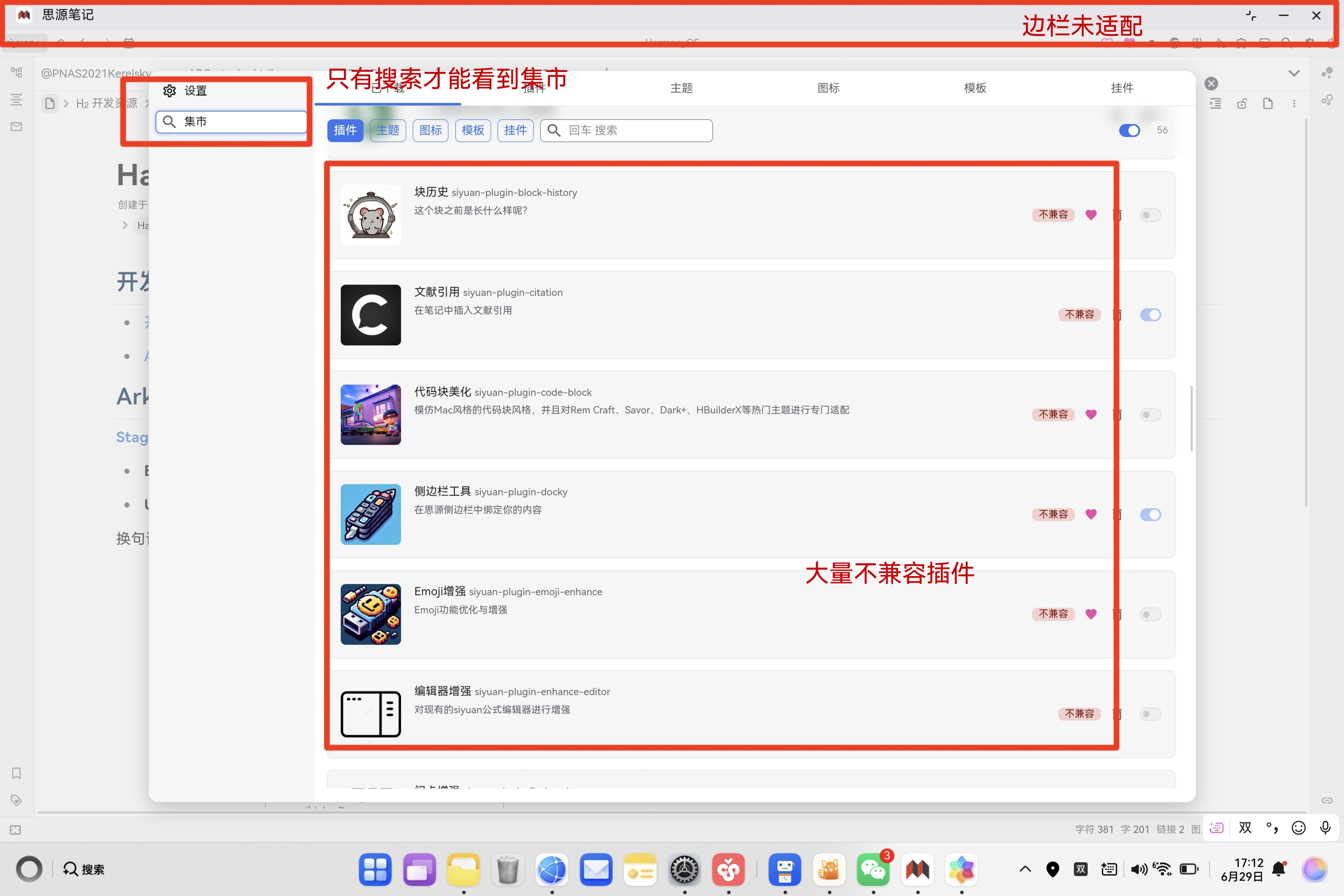
Task: Open the inbox panel icon in the left sidebar
Action: coord(16,126)
